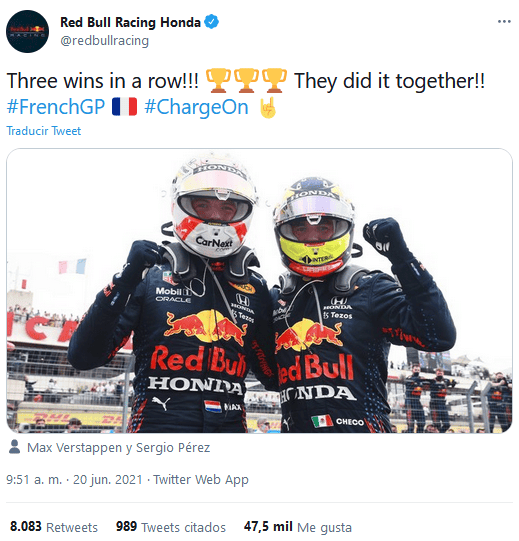Open the drivers celebration photo
This screenshot has width=519, height=541.
(259, 291)
